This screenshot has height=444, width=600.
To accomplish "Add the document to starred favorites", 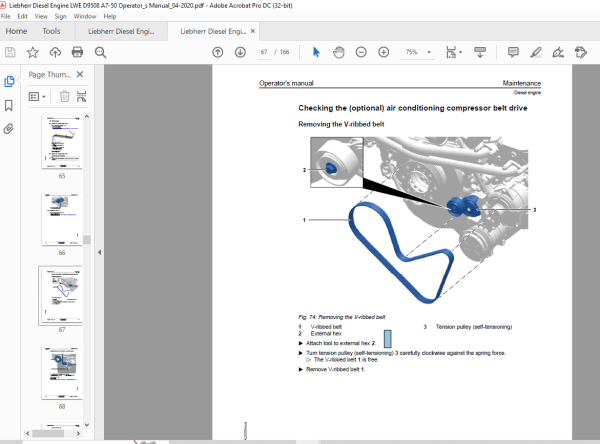I will [x=33, y=52].
